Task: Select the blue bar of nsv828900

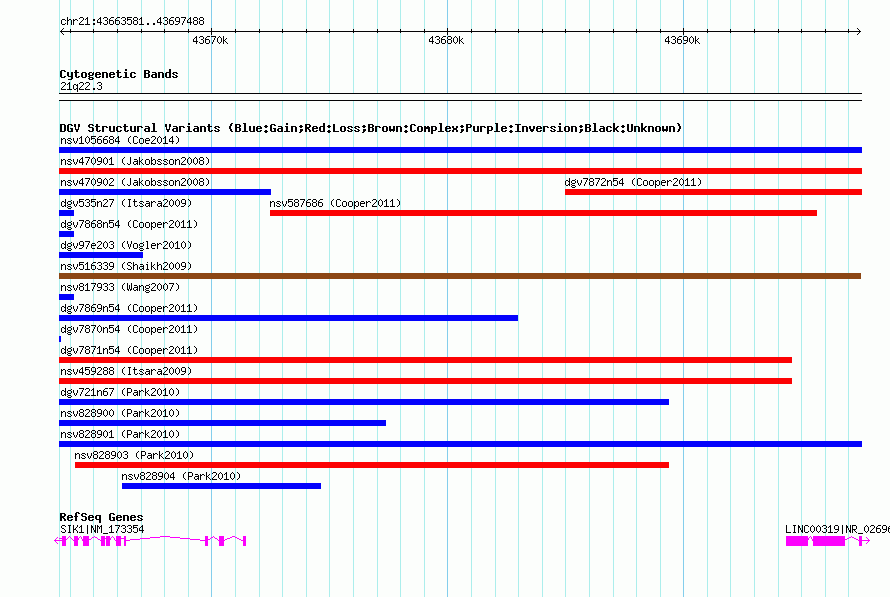Action: [222, 423]
